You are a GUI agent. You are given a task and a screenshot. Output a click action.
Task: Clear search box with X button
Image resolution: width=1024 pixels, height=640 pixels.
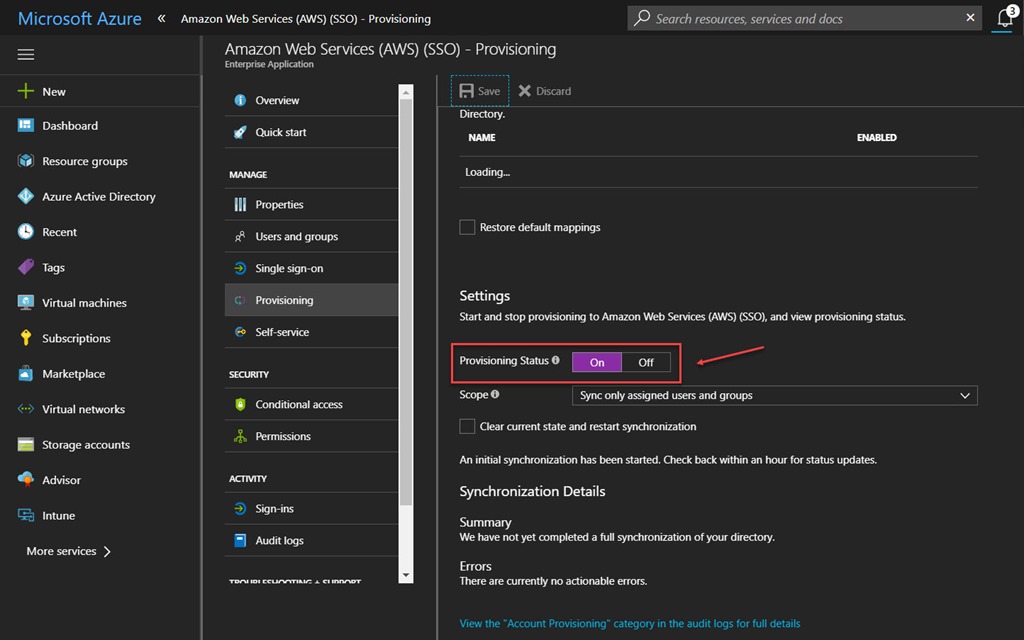pos(970,18)
